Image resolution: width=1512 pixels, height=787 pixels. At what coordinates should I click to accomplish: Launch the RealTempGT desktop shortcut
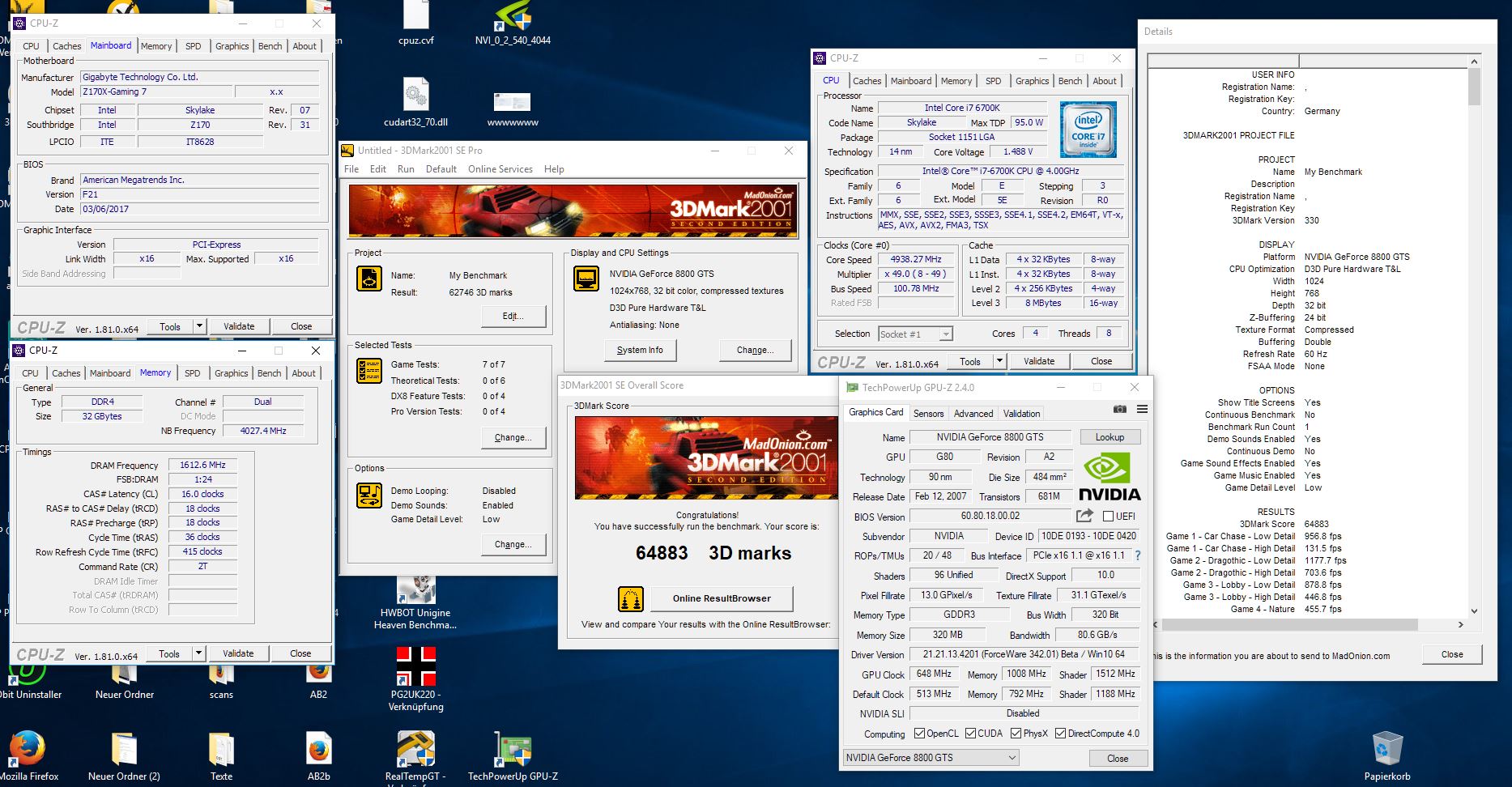point(415,757)
